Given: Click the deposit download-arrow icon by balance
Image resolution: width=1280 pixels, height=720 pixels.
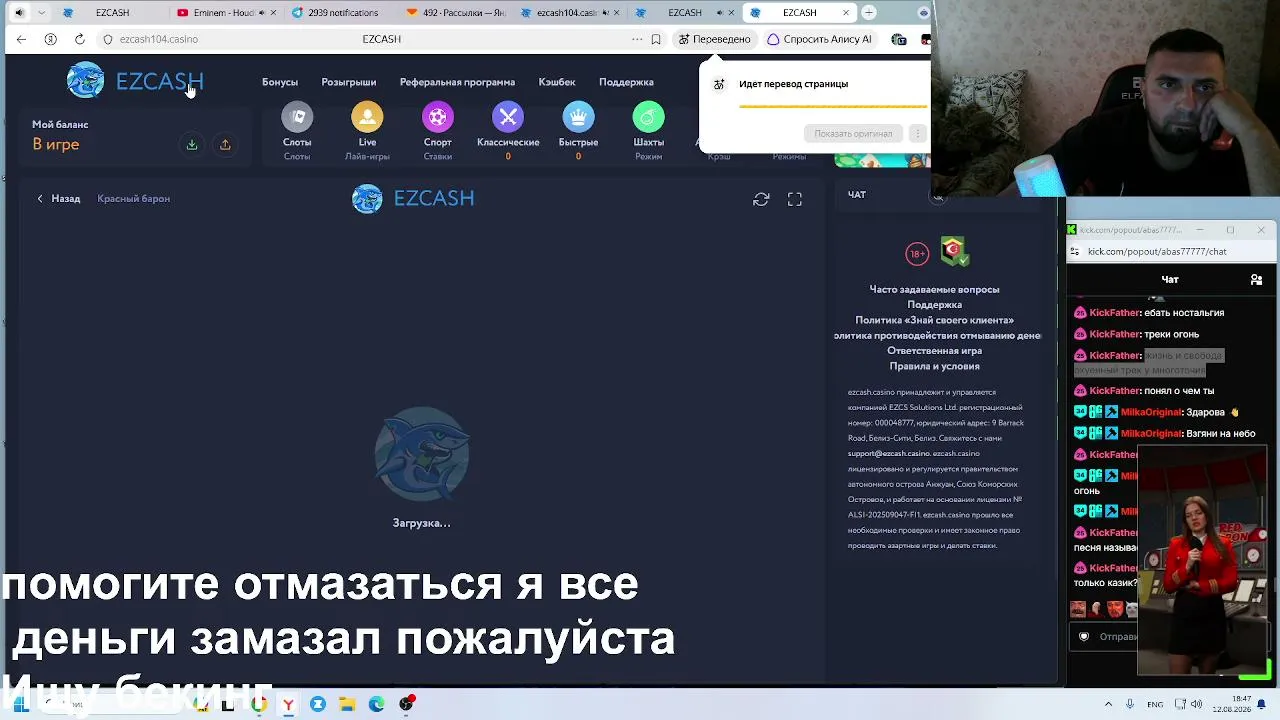Looking at the screenshot, I should point(192,145).
